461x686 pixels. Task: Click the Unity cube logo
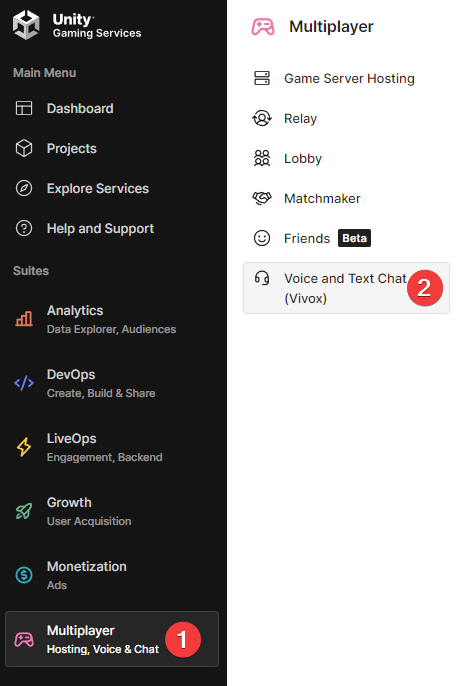pos(26,25)
